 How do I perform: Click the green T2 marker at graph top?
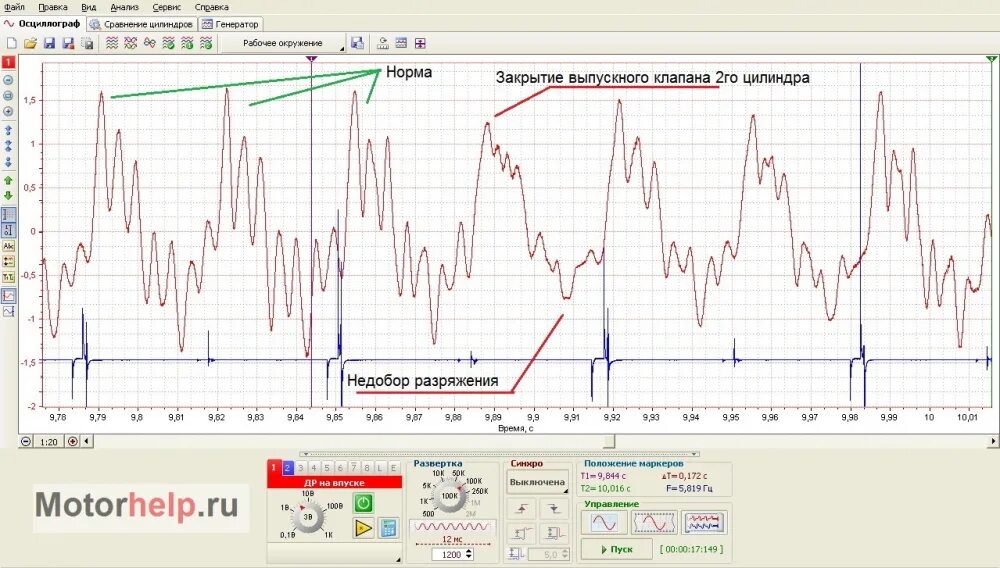(991, 59)
